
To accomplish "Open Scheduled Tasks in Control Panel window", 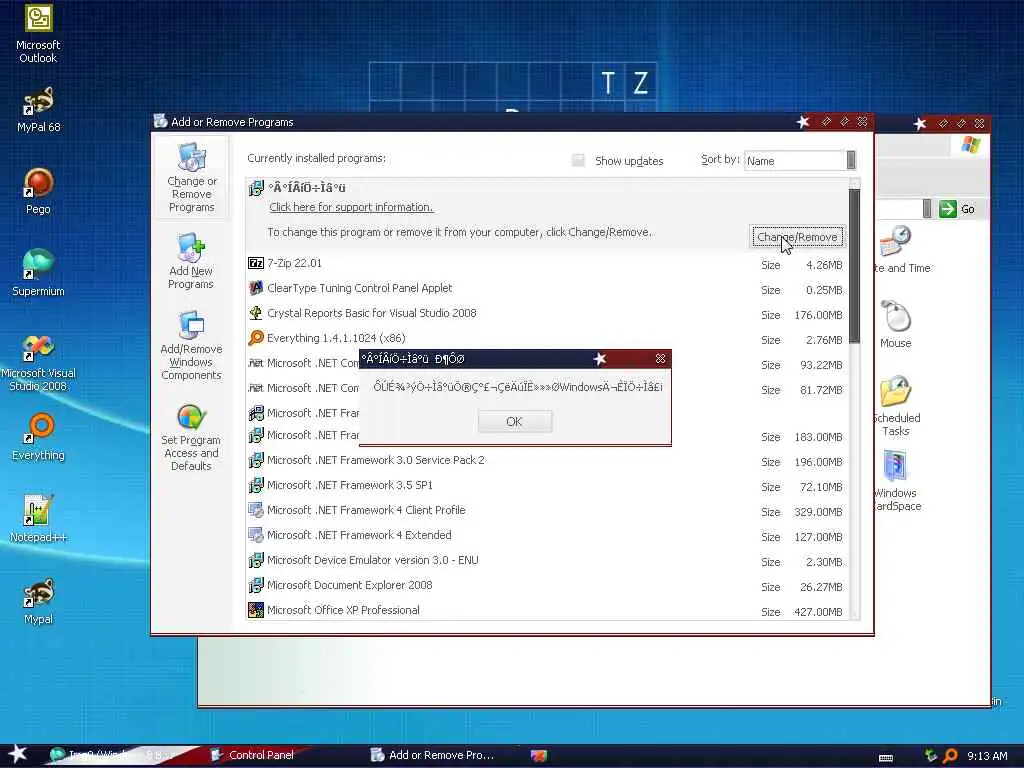I will (896, 405).
